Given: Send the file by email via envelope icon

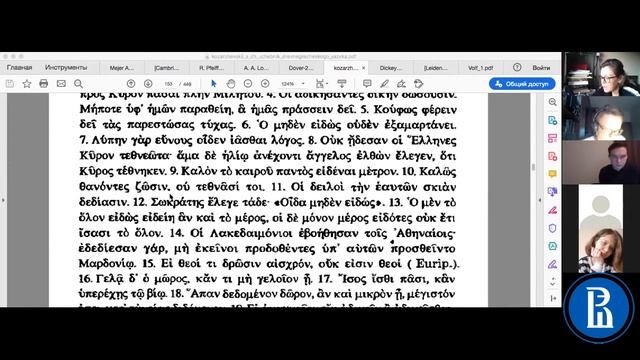Looking at the screenshot, I should [61, 84].
